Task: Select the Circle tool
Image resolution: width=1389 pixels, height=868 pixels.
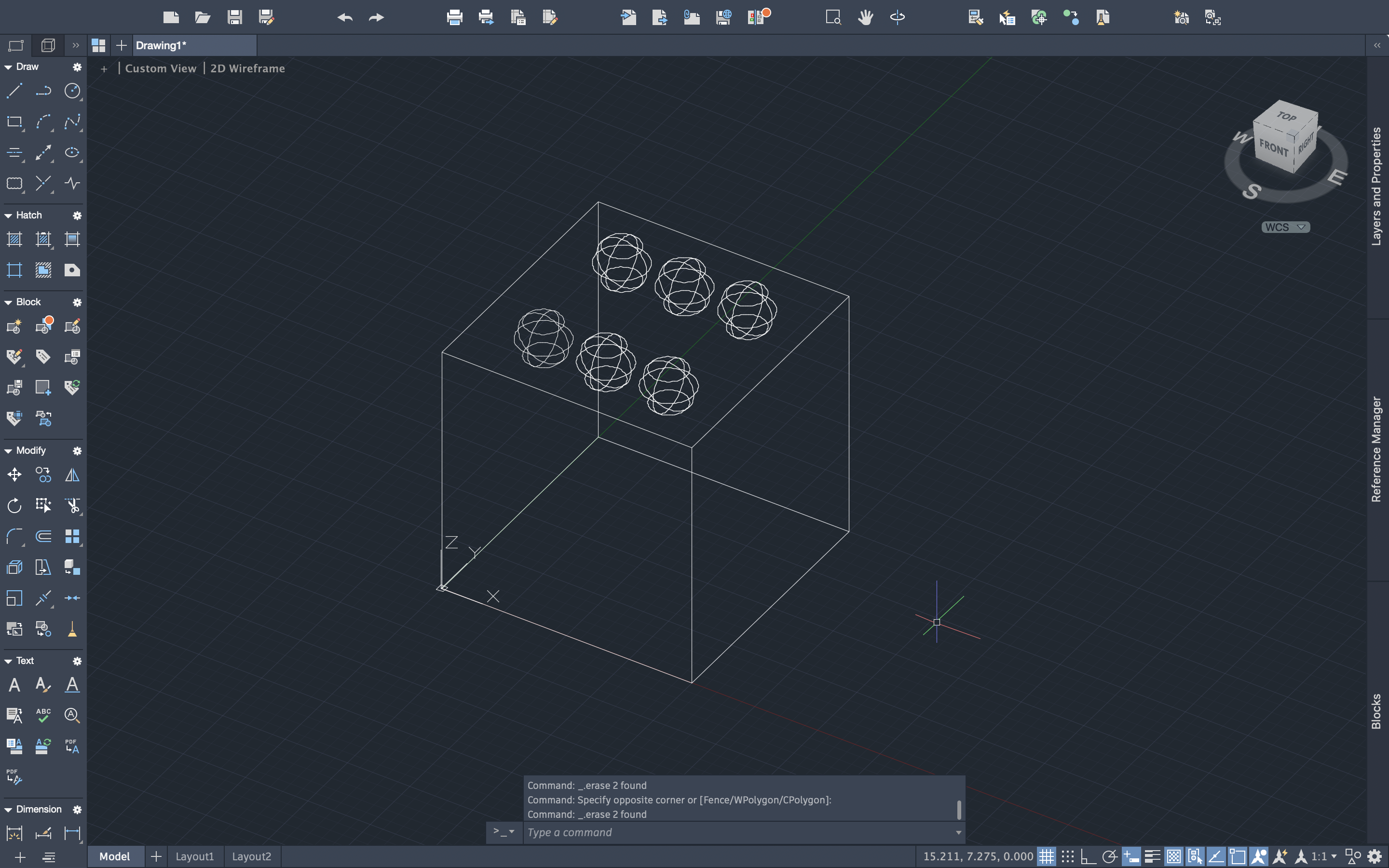Action: click(x=72, y=91)
